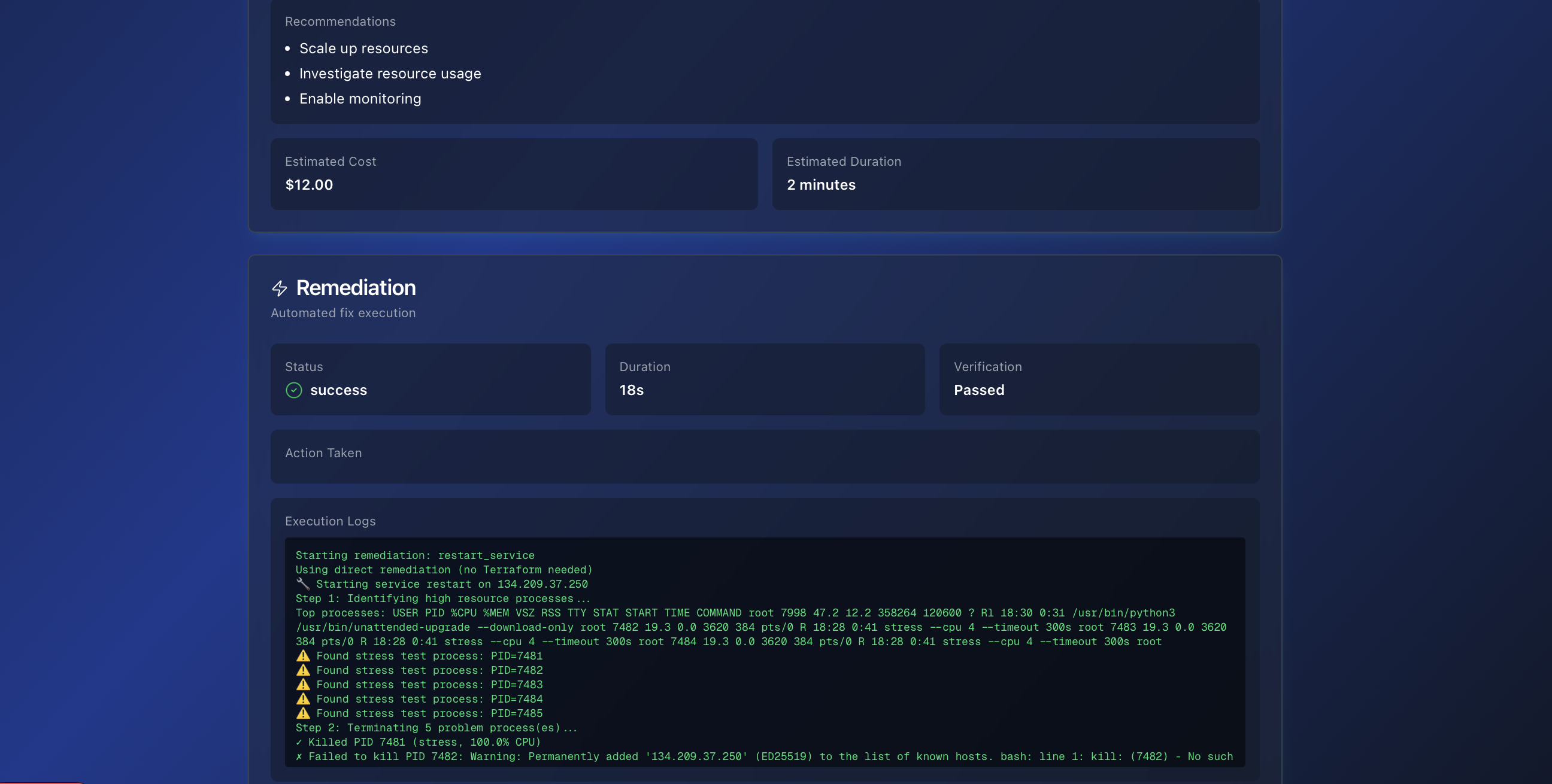Click warning icon beside PID=7482 log line
1552x784 pixels.
[x=303, y=670]
